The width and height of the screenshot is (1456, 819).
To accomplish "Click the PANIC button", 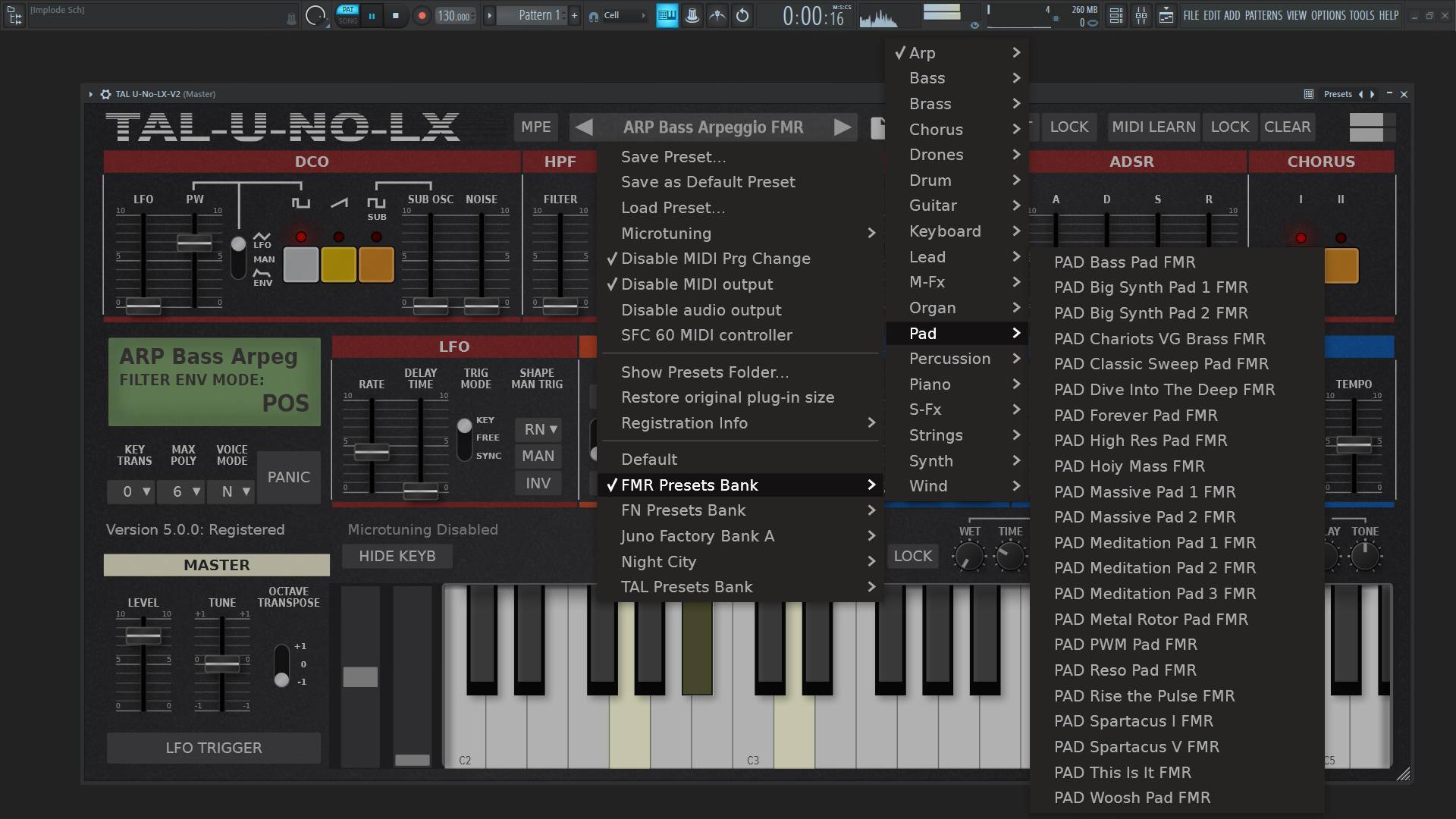I will tap(288, 477).
